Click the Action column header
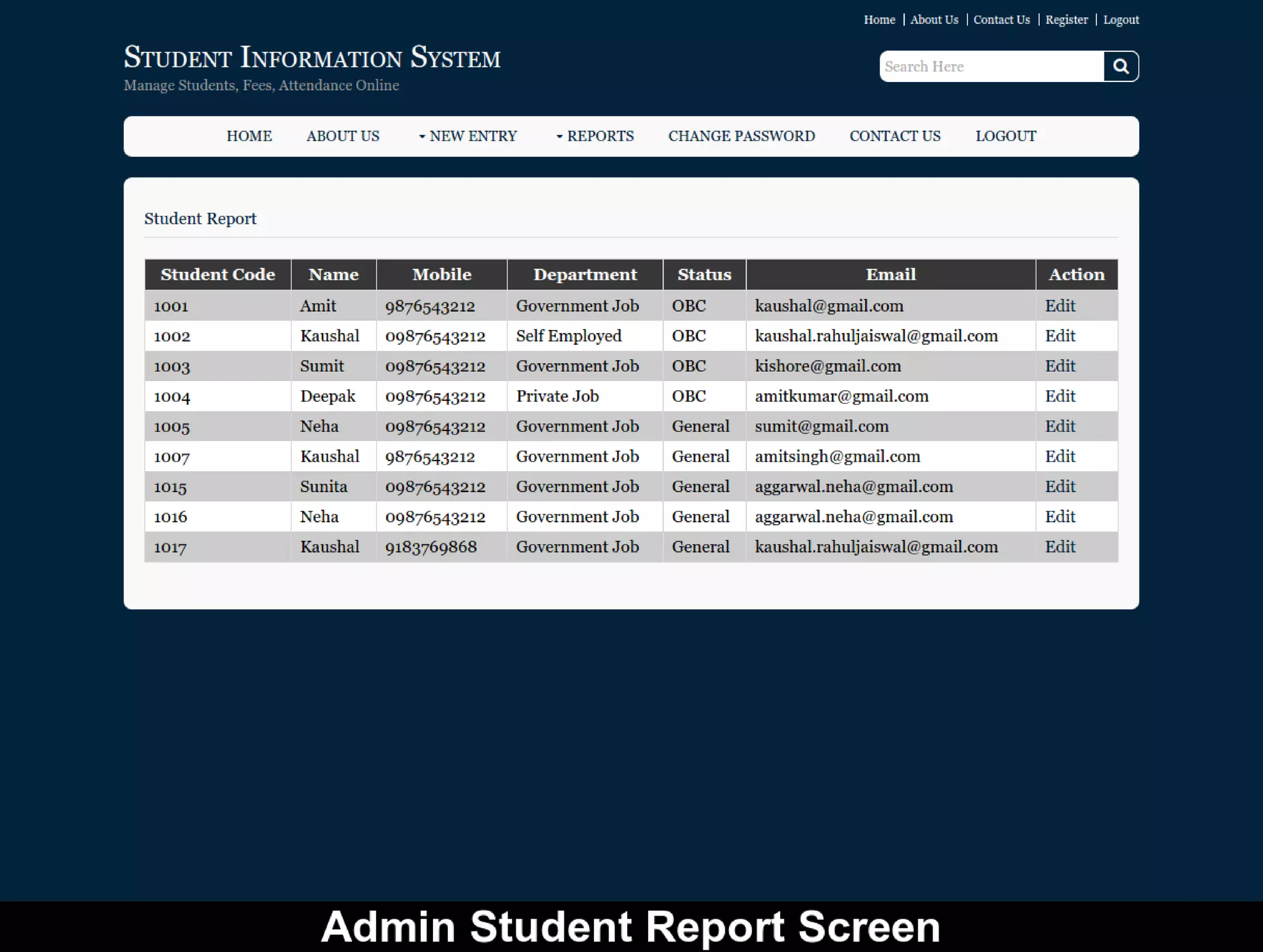The height and width of the screenshot is (952, 1263). tap(1077, 275)
